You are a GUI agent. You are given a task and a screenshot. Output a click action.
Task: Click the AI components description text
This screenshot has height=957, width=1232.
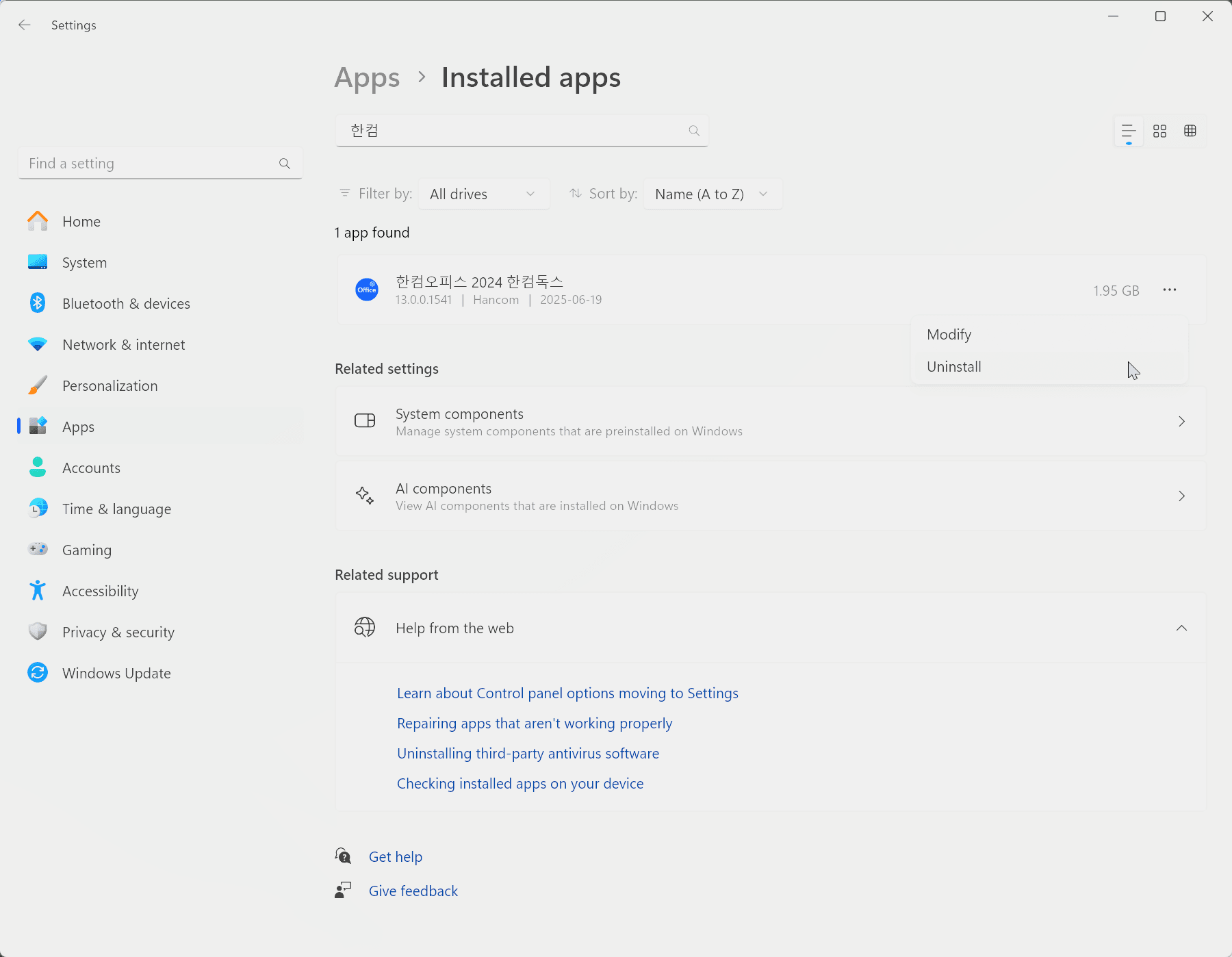point(537,506)
